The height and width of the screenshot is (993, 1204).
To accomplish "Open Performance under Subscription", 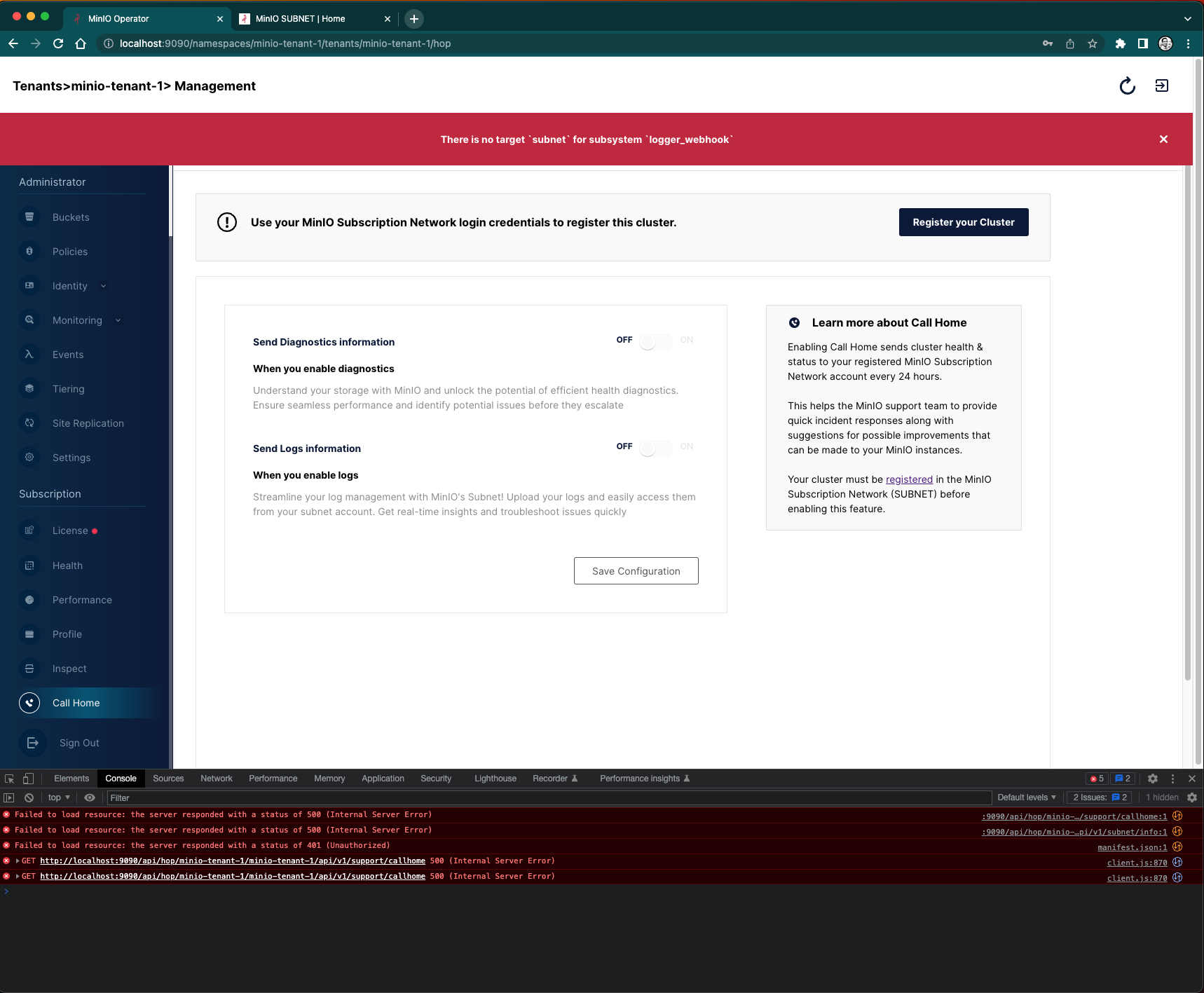I will [82, 600].
